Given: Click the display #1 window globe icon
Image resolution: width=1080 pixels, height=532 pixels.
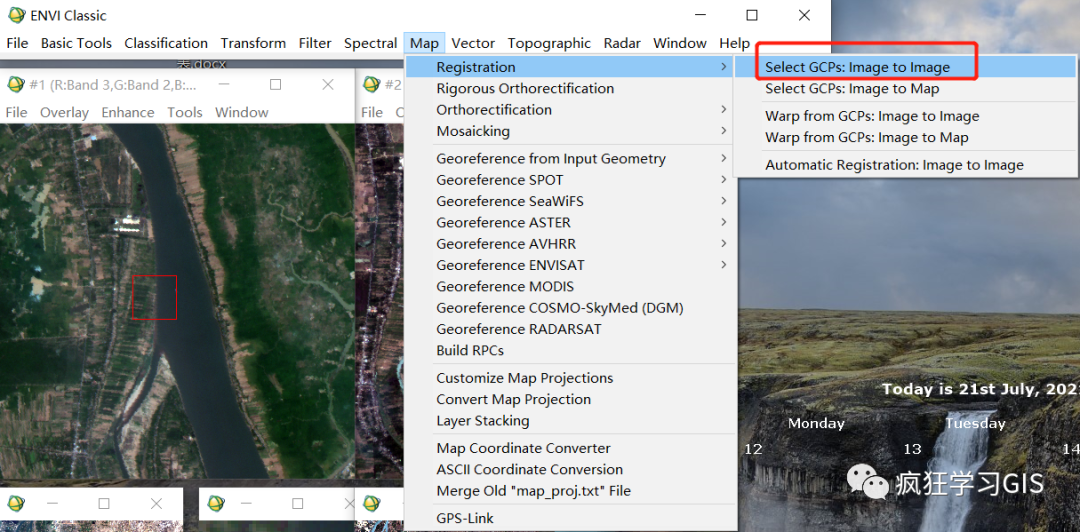Looking at the screenshot, I should tap(15, 85).
